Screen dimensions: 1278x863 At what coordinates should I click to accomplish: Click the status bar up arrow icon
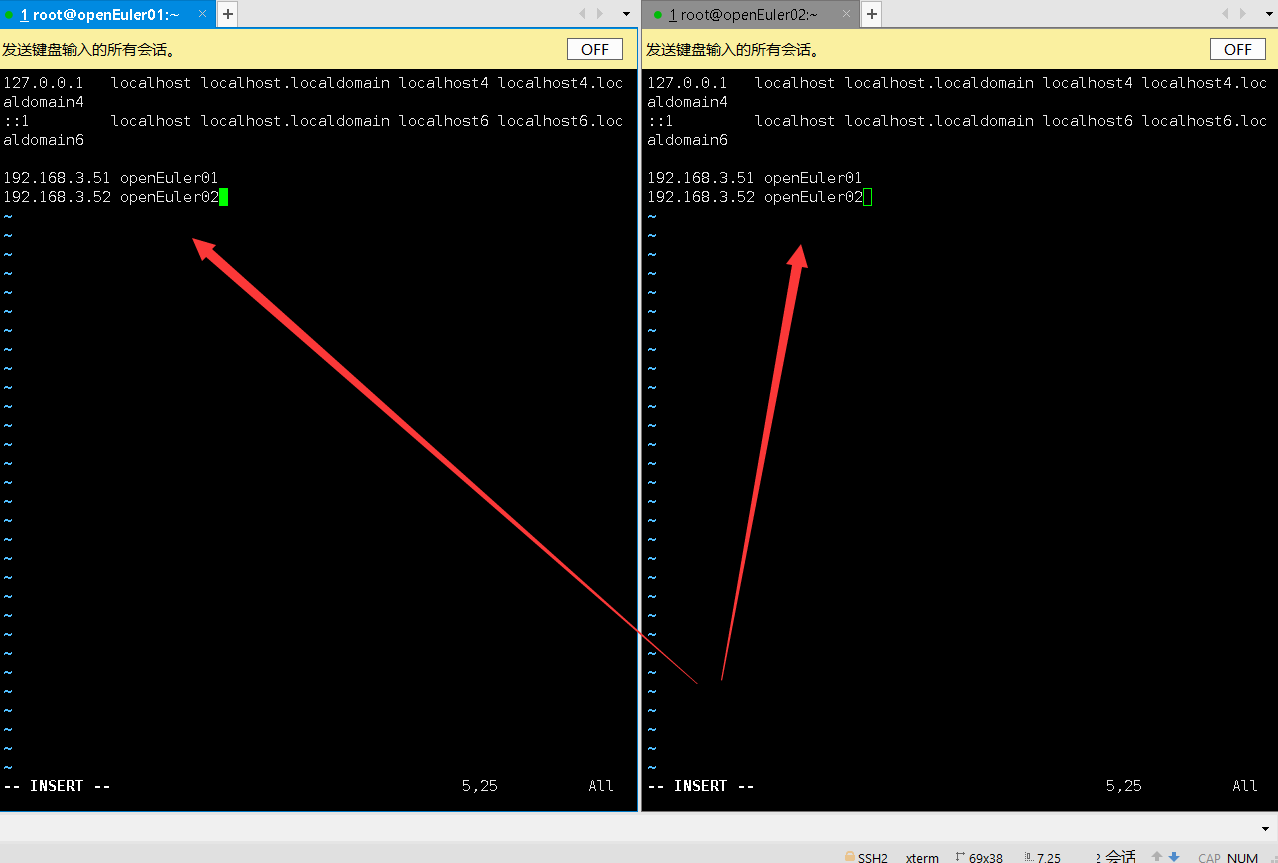click(x=1157, y=858)
